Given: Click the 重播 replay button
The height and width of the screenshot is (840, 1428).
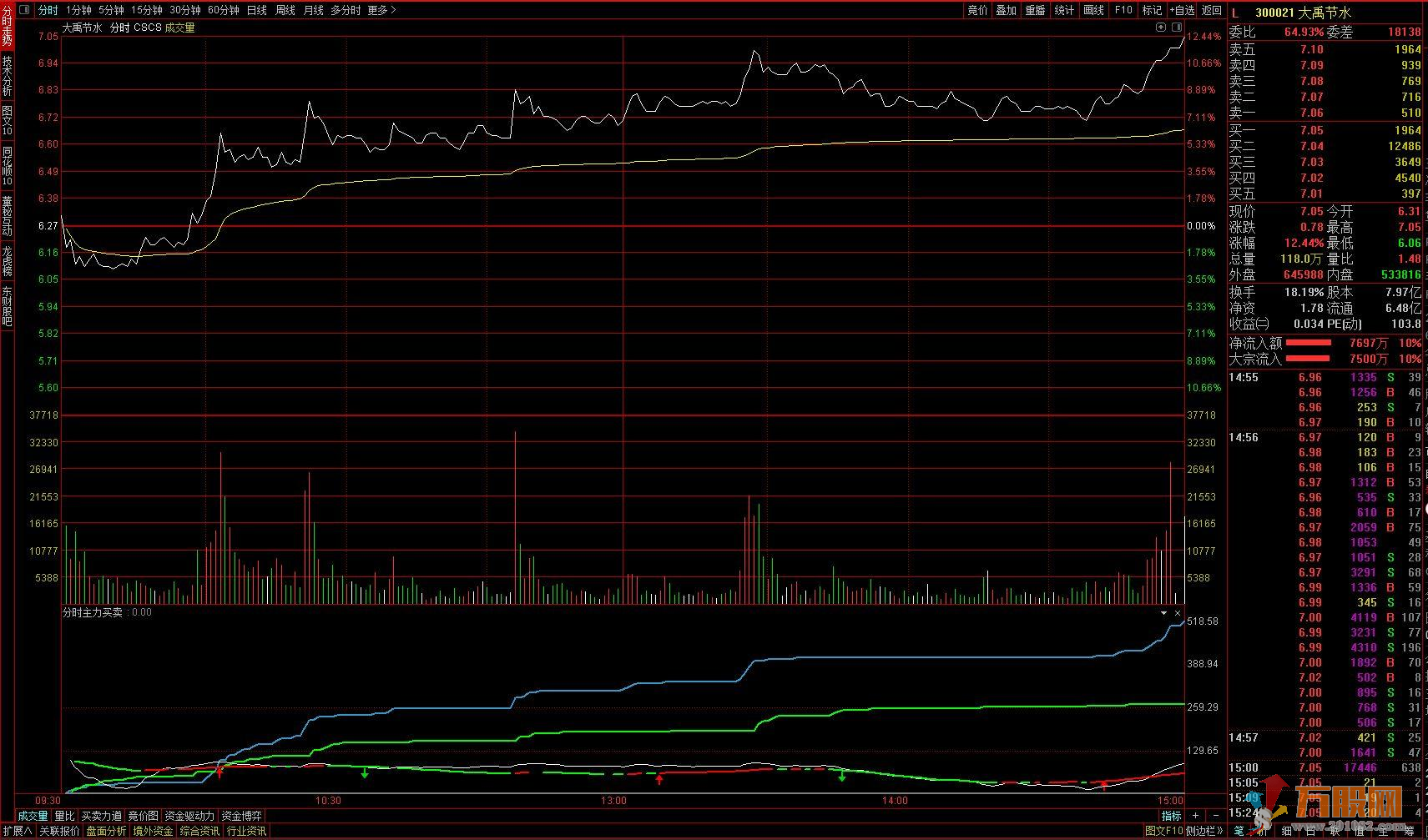Looking at the screenshot, I should 1036,10.
